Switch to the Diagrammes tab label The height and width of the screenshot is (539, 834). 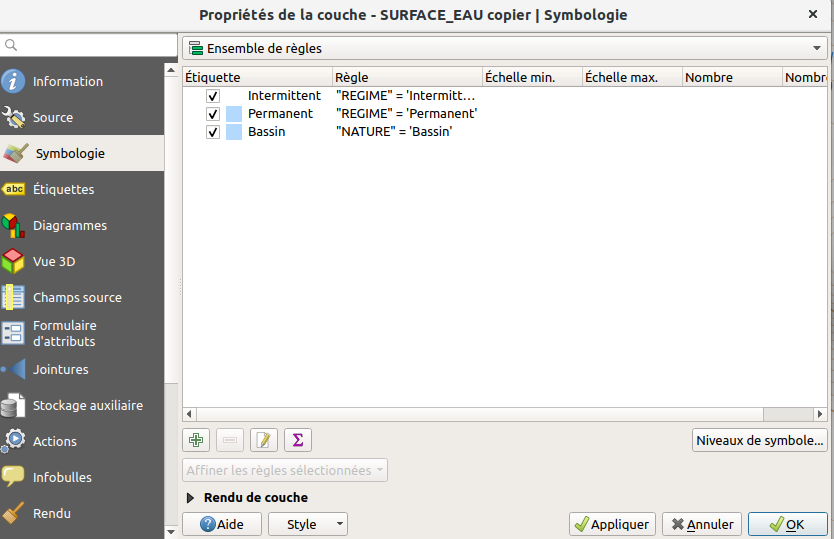(70, 226)
